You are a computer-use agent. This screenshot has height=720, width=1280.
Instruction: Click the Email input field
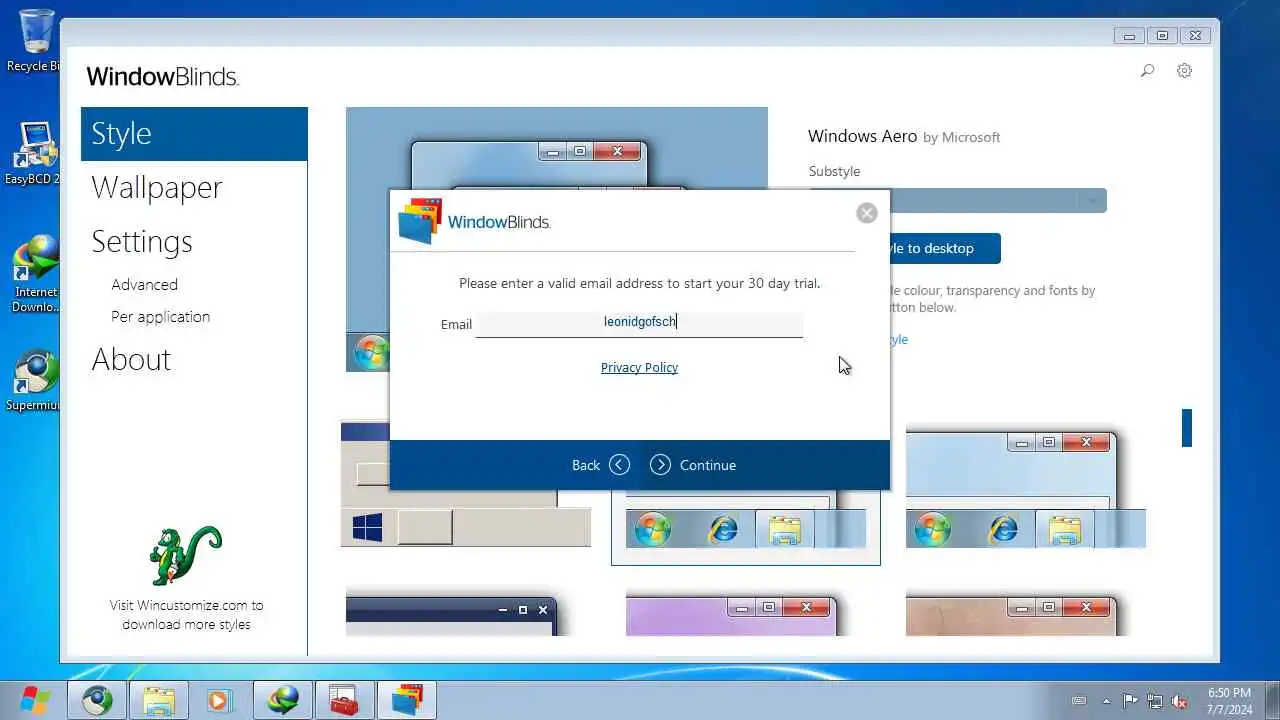(639, 323)
